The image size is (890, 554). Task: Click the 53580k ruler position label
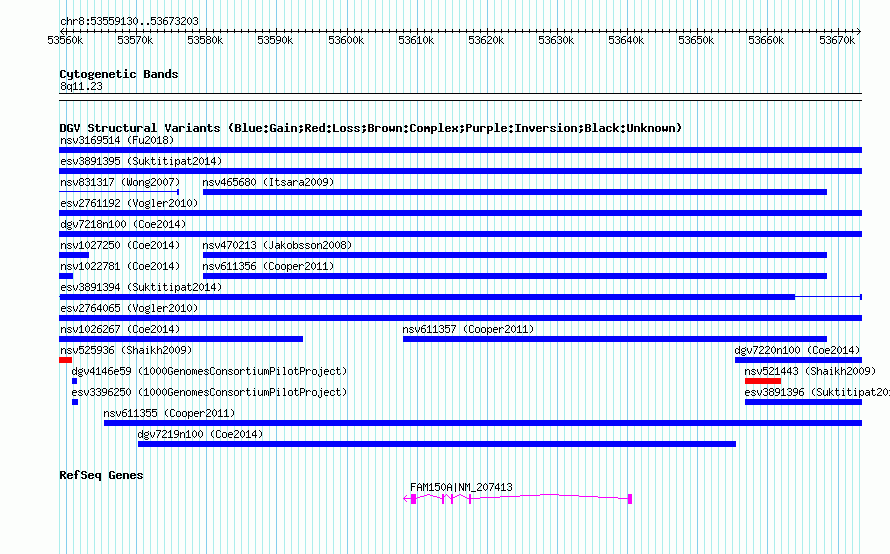[205, 40]
